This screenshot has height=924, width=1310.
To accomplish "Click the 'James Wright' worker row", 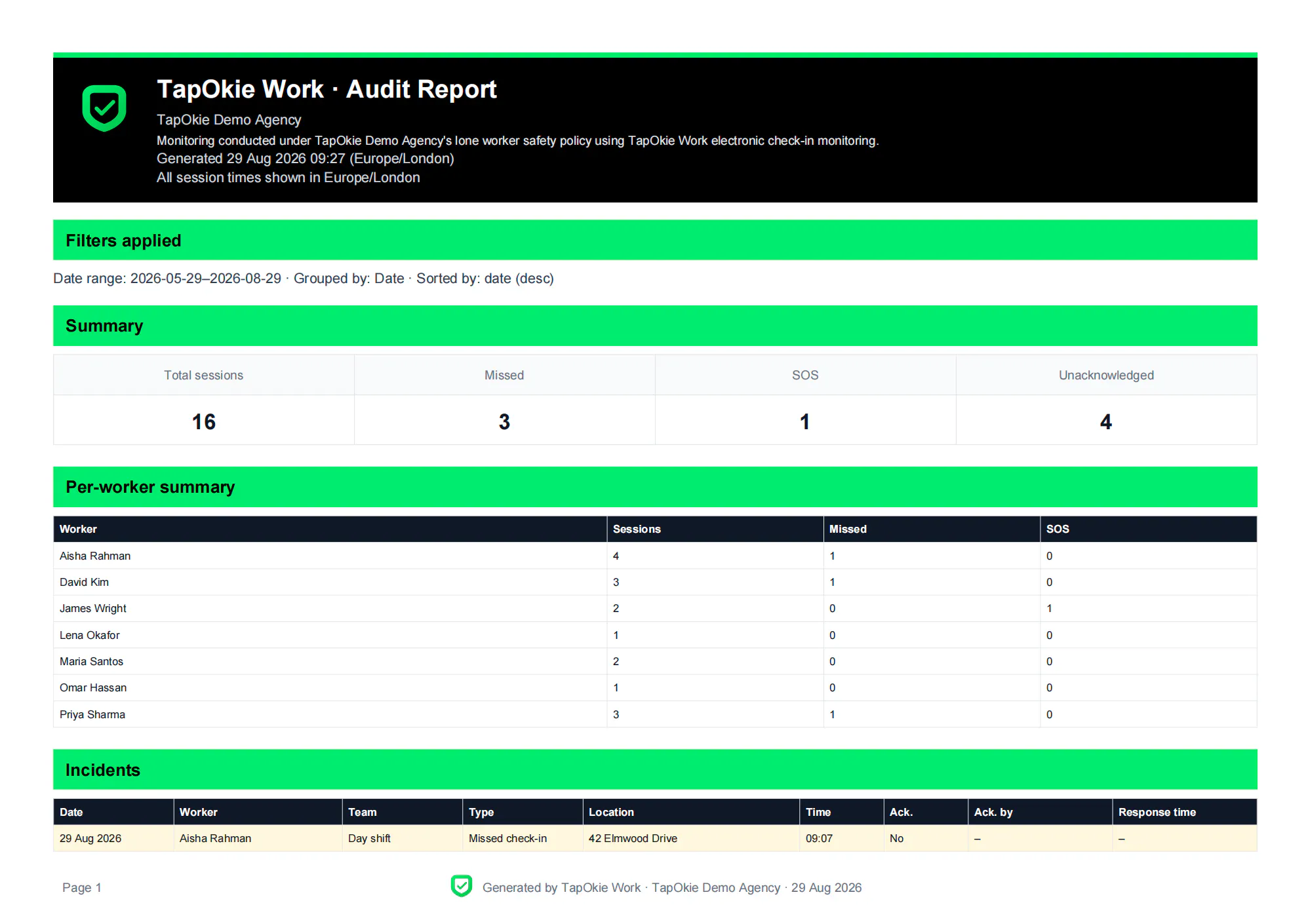I will pos(655,608).
